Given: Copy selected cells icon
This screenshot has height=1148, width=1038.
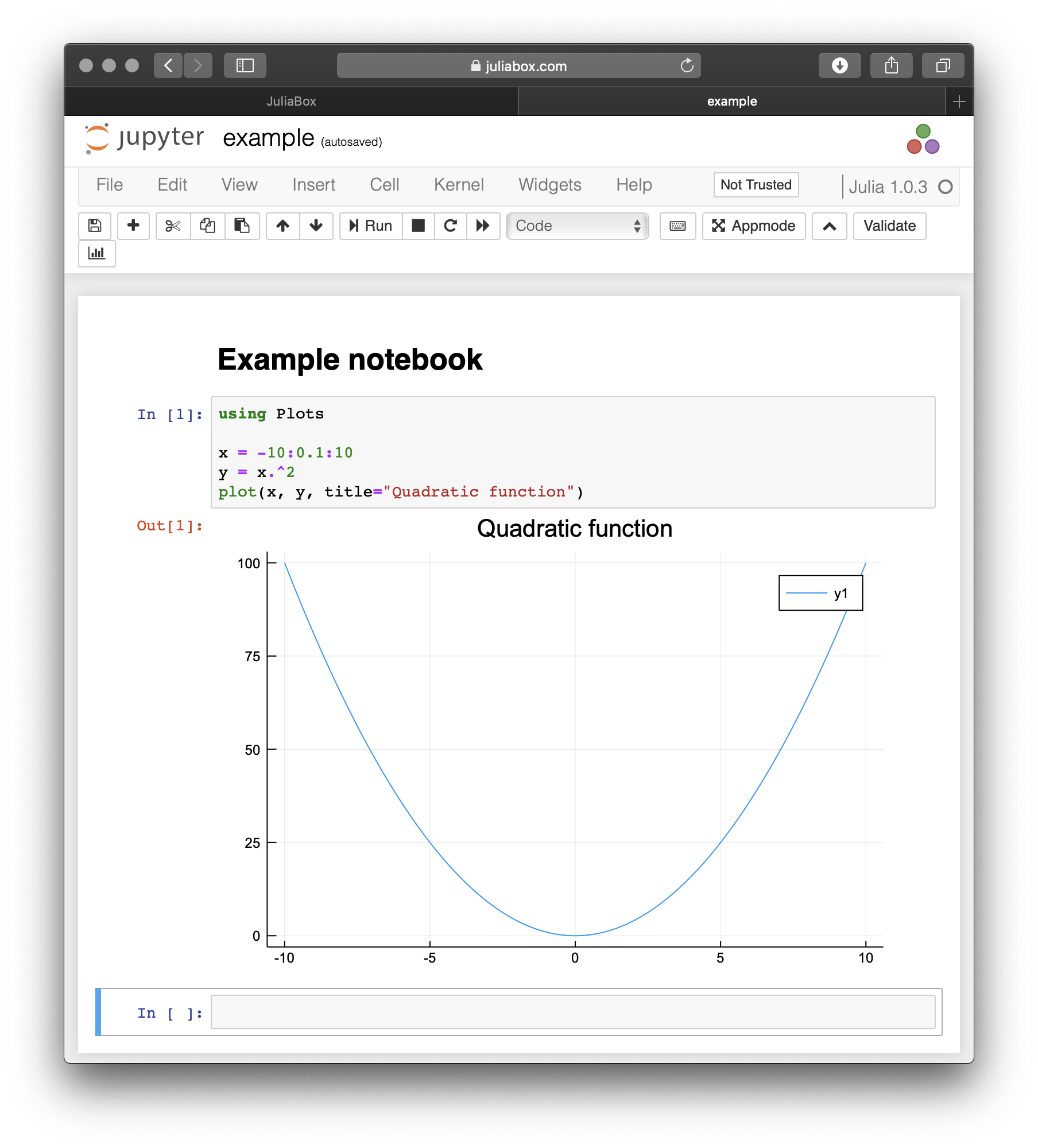Looking at the screenshot, I should coord(207,226).
